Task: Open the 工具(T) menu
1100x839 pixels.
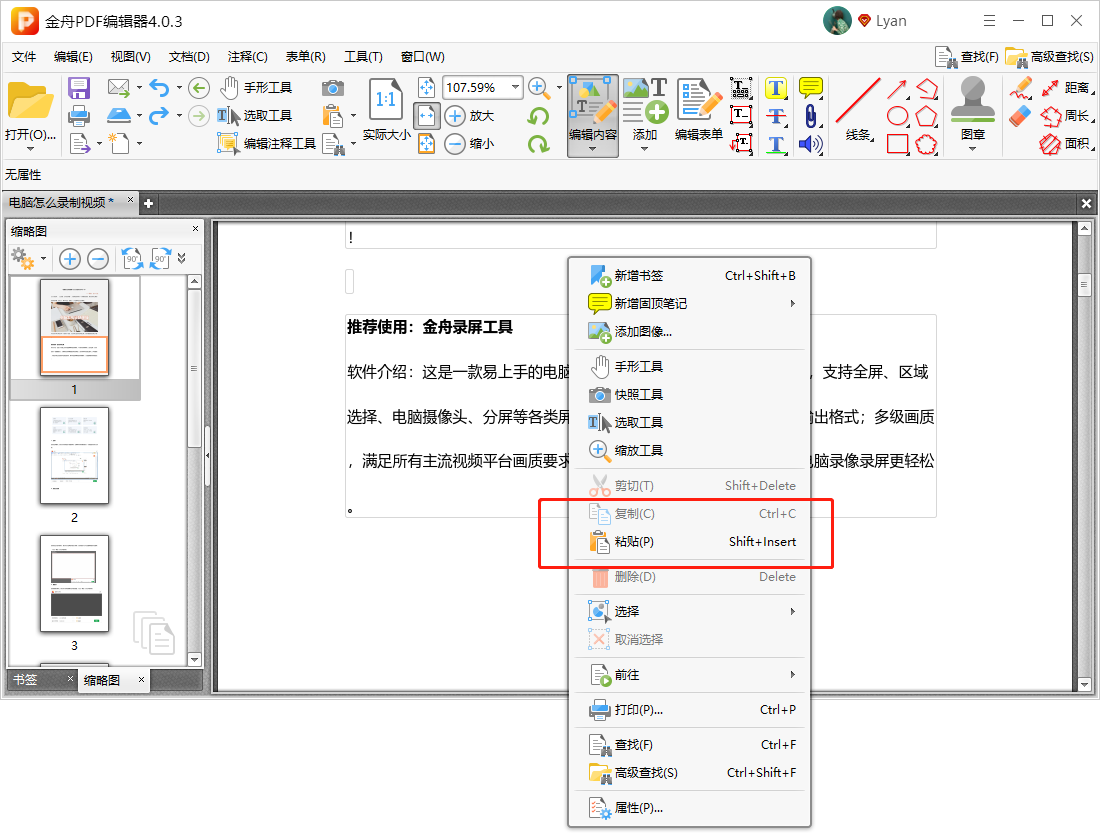Action: [x=363, y=57]
